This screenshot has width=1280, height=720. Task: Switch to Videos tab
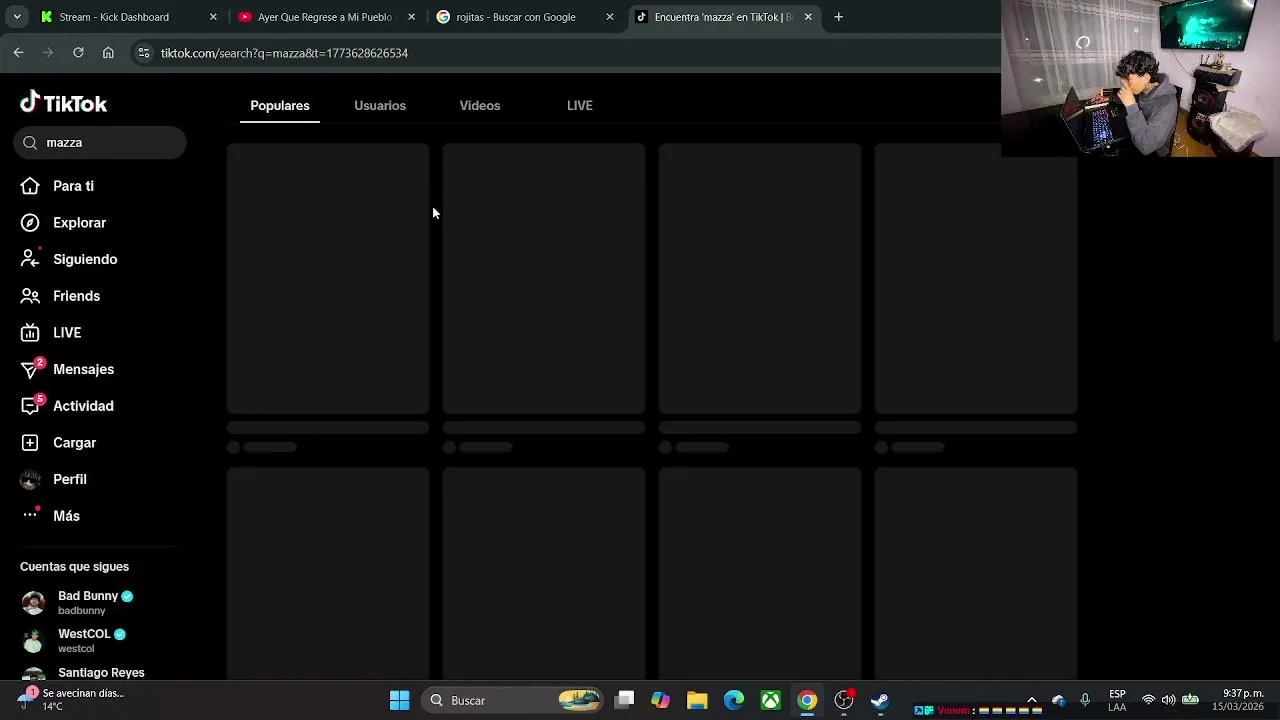(480, 105)
